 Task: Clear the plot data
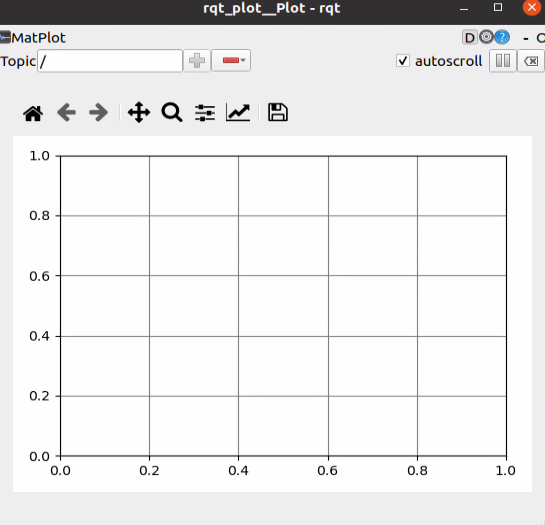pos(531,61)
